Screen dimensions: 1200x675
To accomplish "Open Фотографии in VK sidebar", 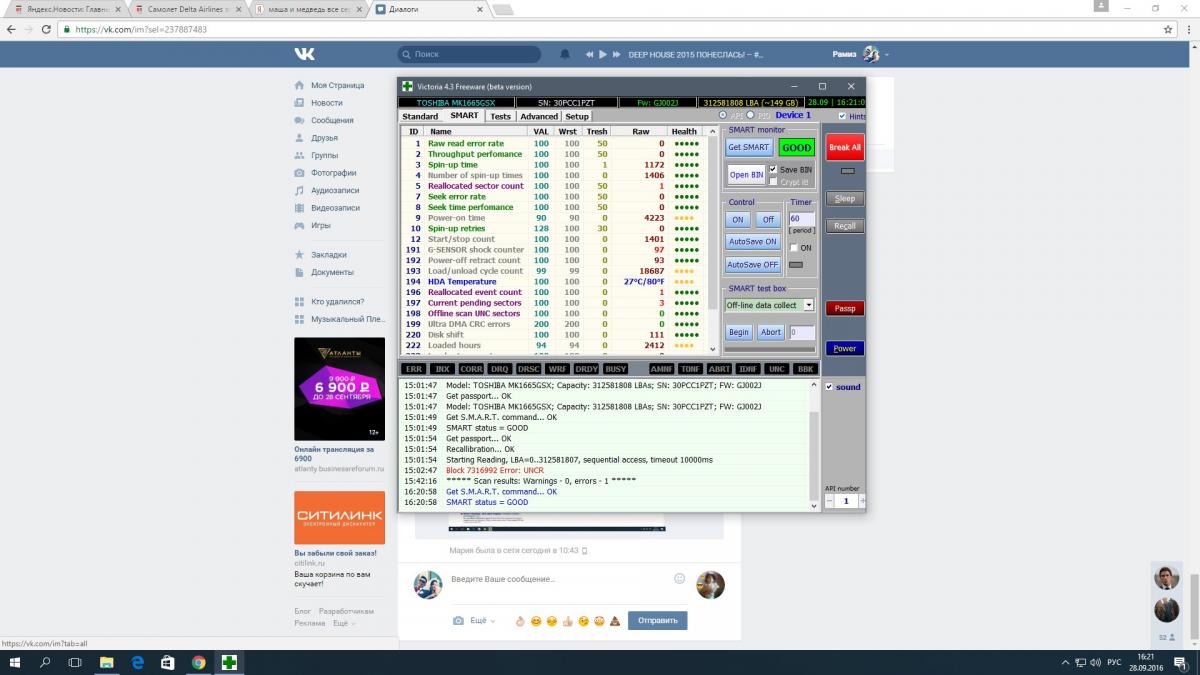I will pos(333,173).
